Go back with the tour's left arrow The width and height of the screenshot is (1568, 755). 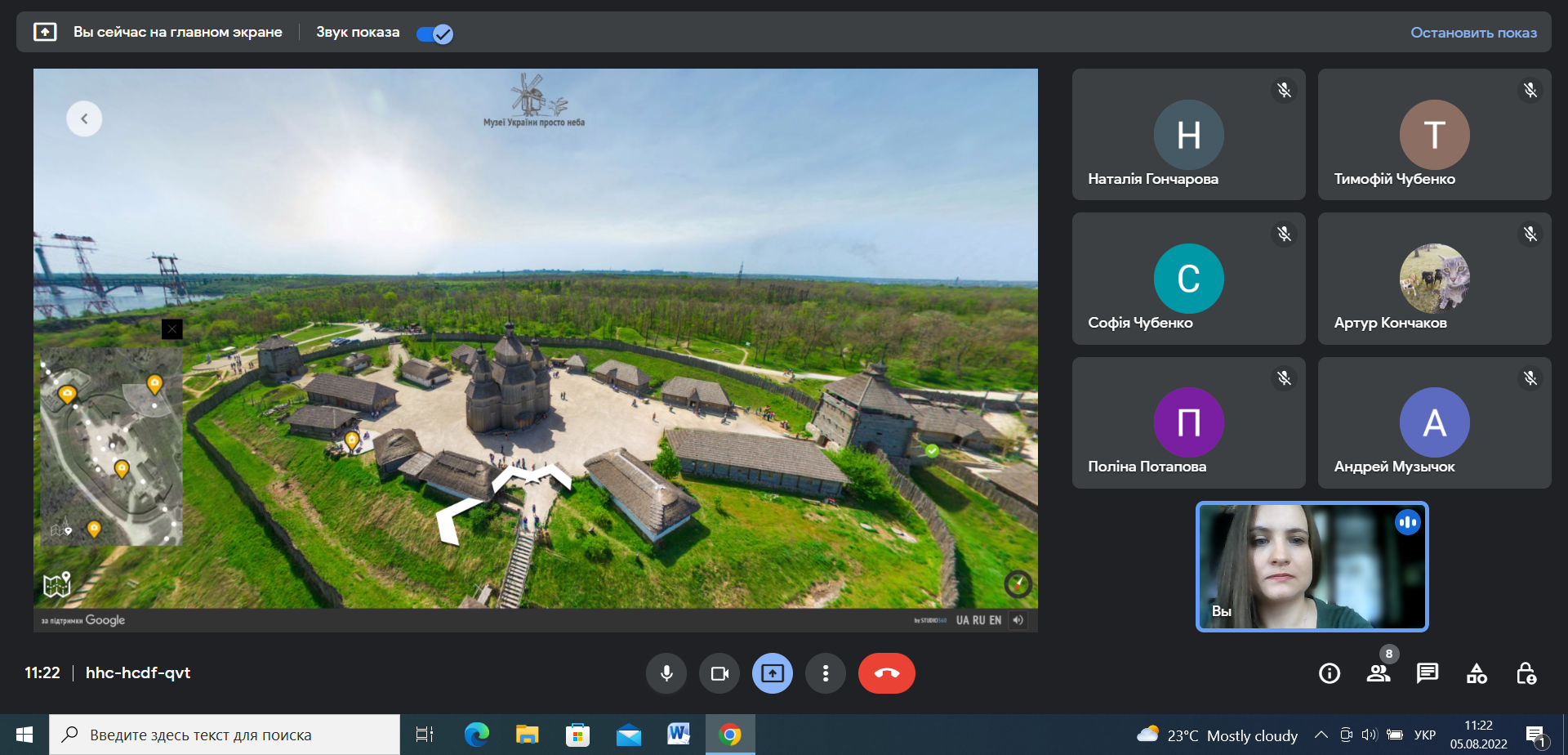pyautogui.click(x=84, y=118)
